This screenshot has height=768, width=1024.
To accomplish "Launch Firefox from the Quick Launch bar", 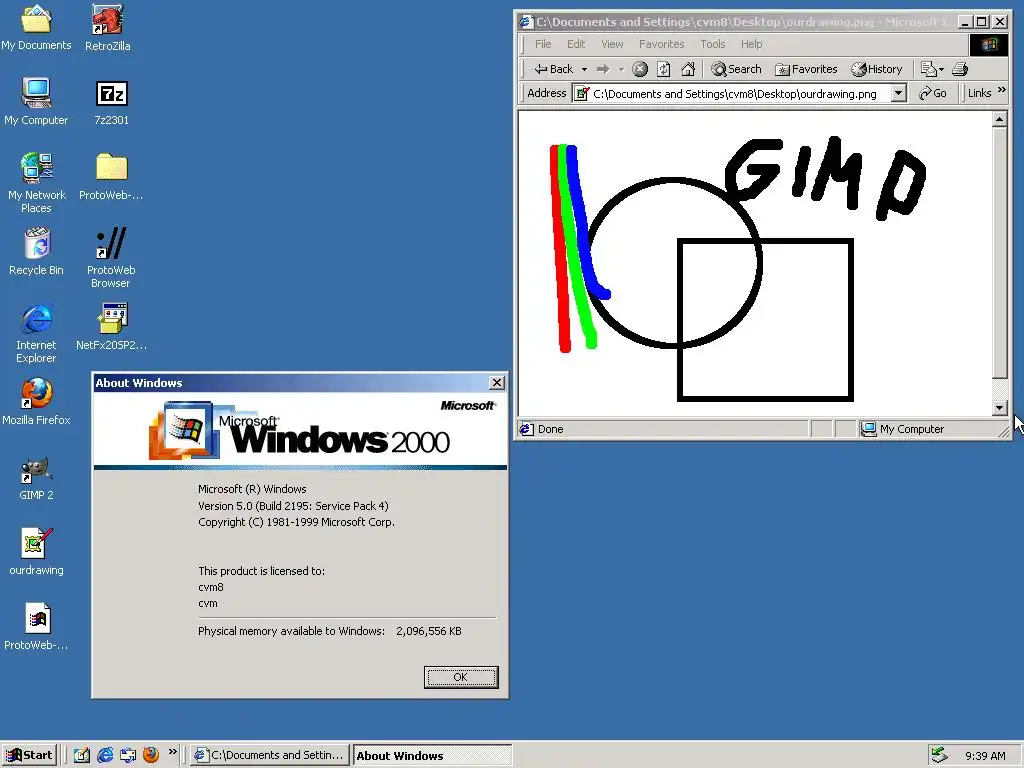I will (151, 755).
